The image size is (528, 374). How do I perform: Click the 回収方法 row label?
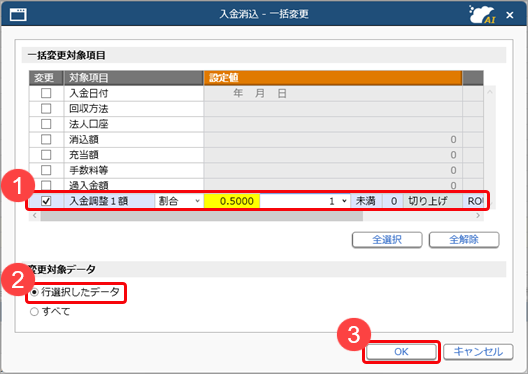click(89, 109)
